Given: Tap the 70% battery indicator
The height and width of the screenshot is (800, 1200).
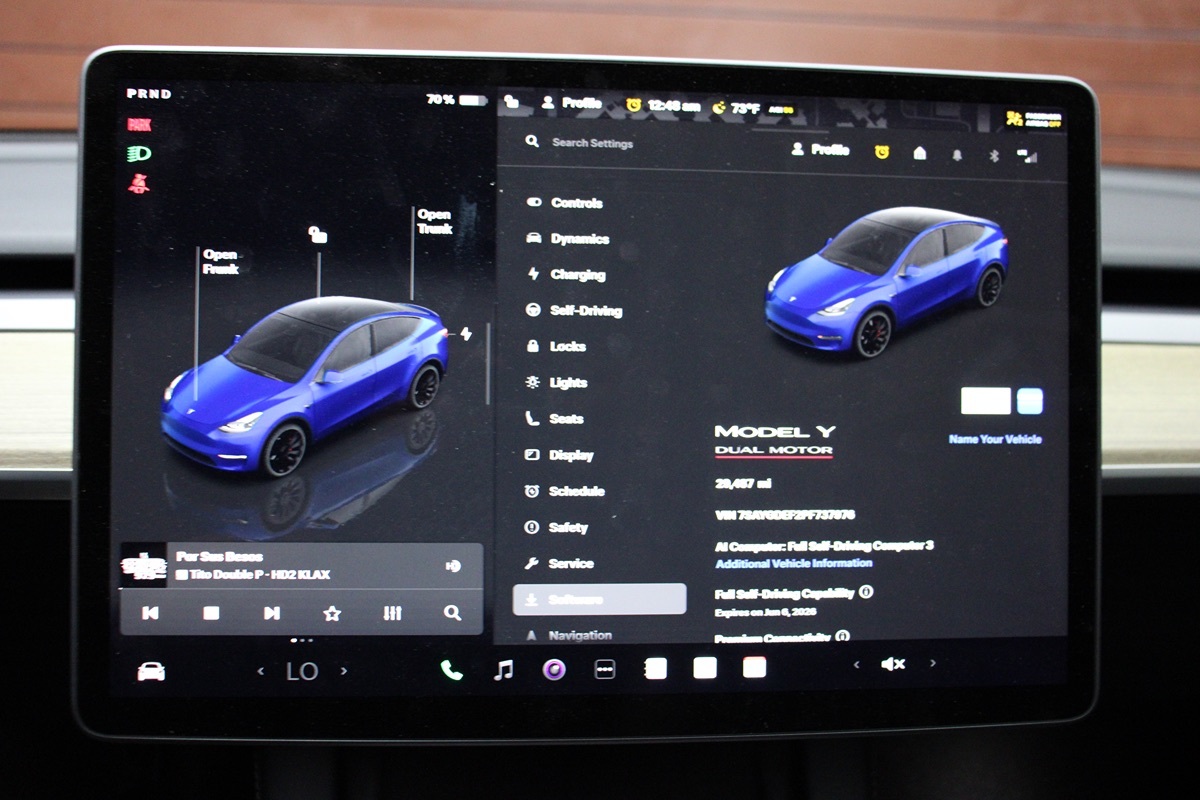Looking at the screenshot, I should [456, 100].
